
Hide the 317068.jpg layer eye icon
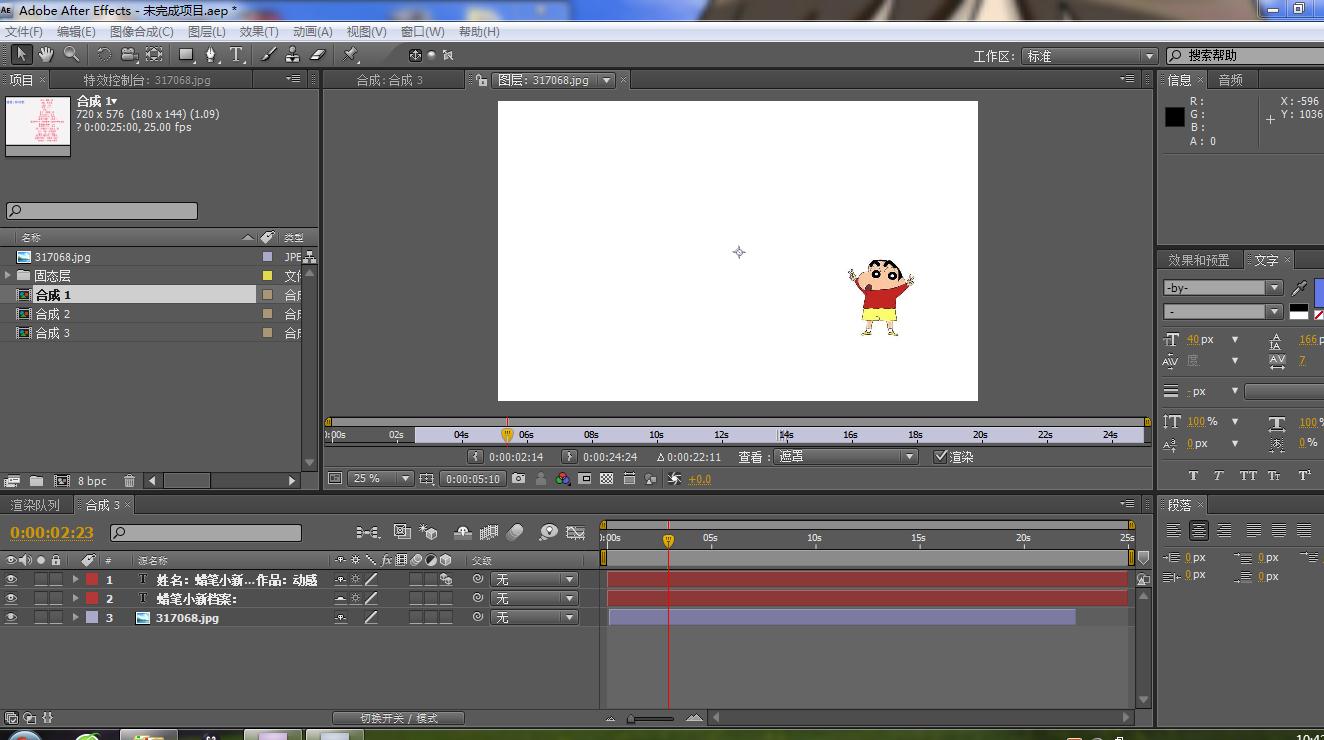(11, 617)
